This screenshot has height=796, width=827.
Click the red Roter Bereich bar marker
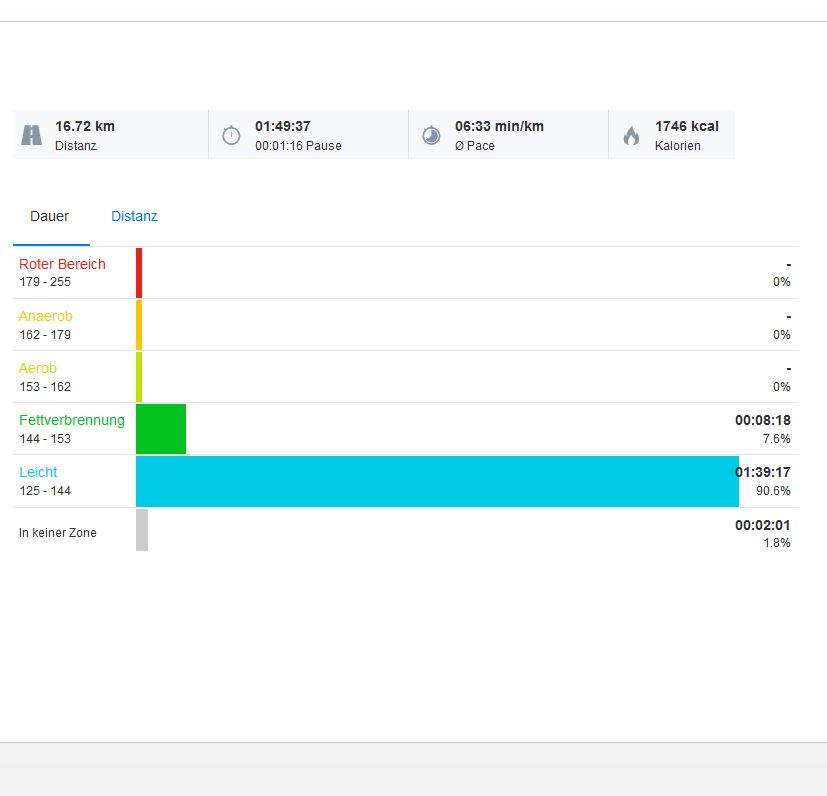139,273
